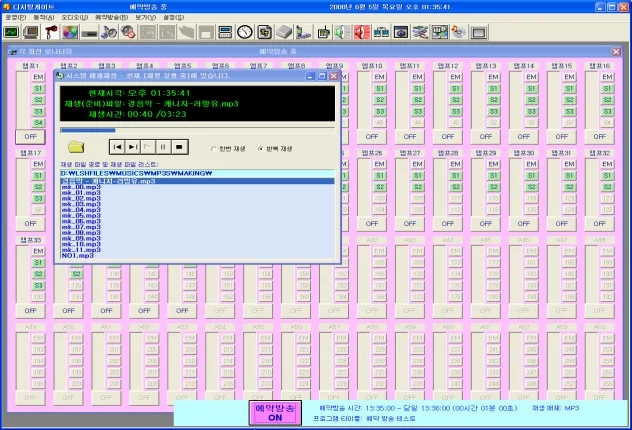
Task: Click the stacked documents toolbar icon
Action: [264, 32]
